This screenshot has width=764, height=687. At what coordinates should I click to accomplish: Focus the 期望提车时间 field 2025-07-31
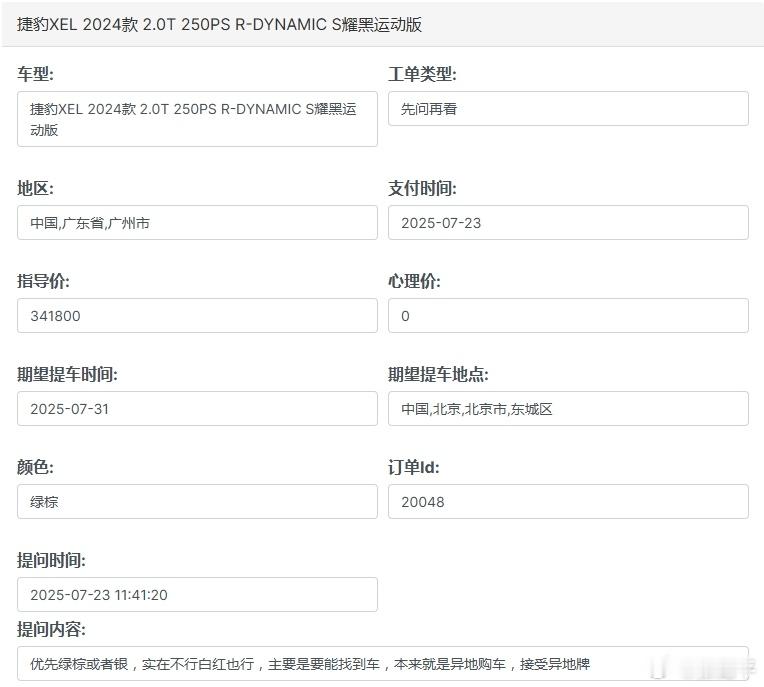[197, 409]
